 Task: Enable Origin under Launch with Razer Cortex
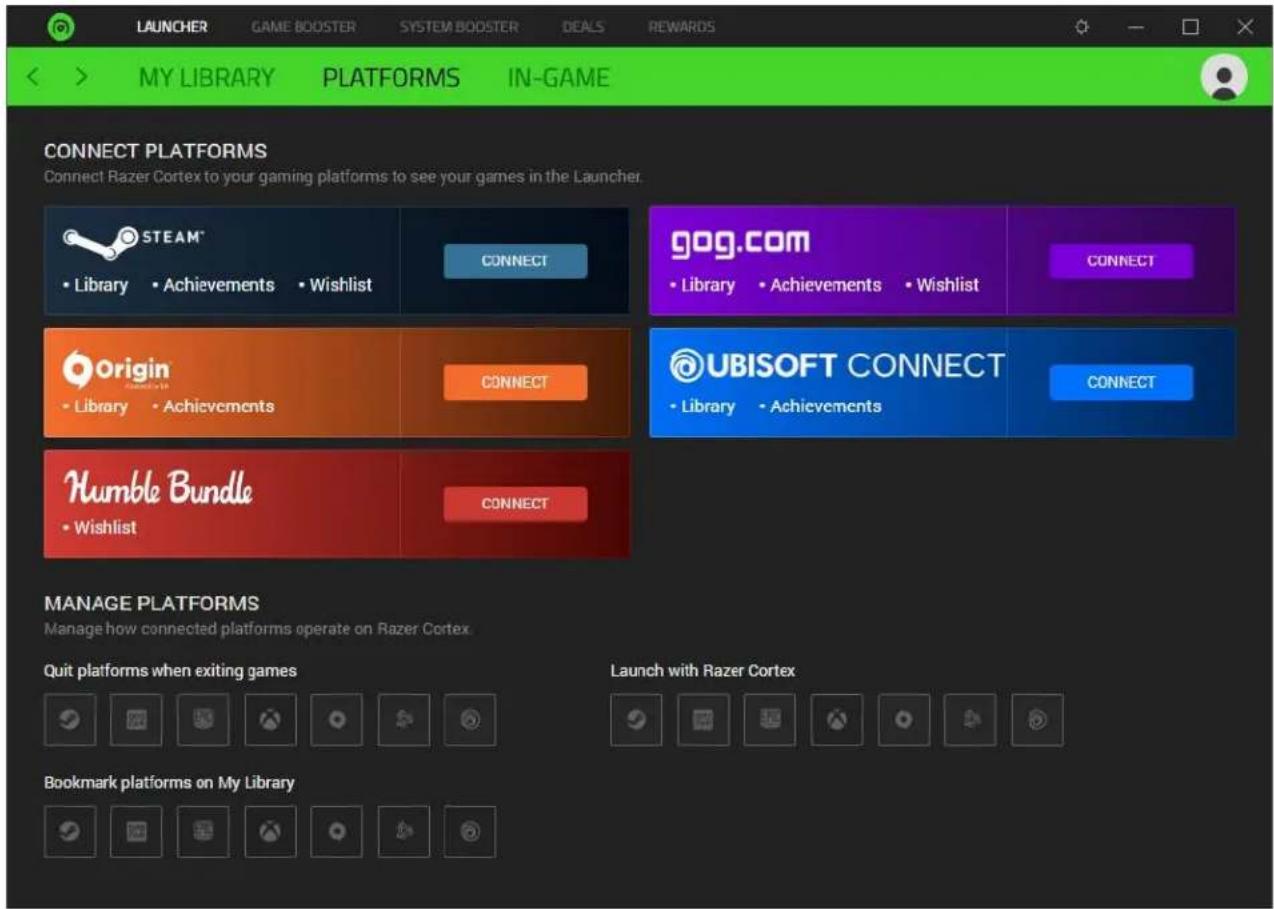[904, 720]
